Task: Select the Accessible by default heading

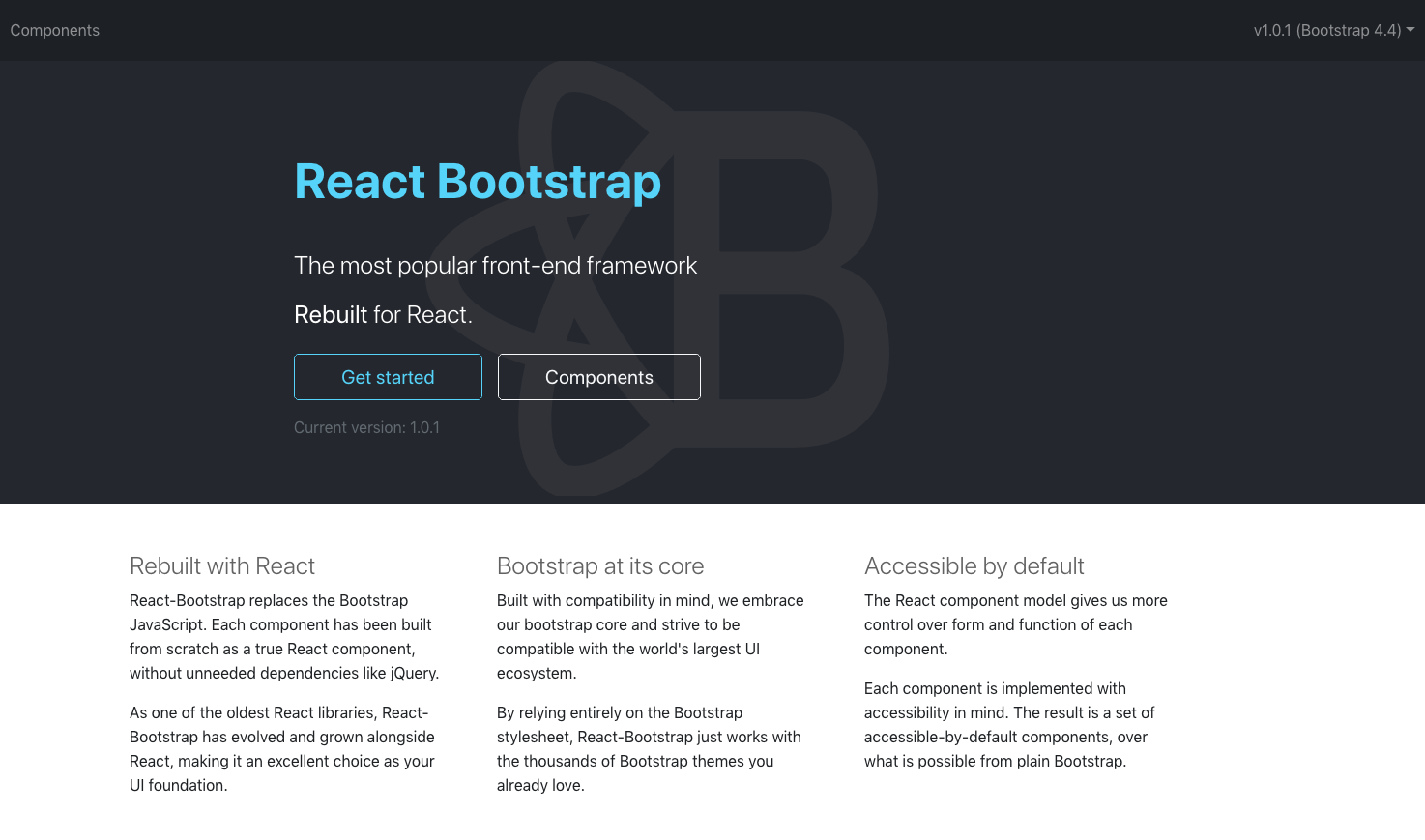Action: pyautogui.click(x=974, y=565)
